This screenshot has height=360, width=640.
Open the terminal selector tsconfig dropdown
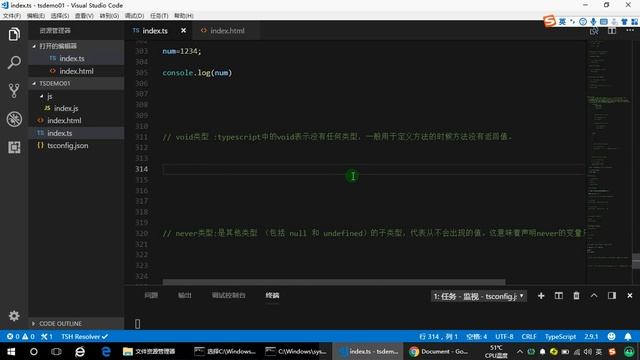479,296
